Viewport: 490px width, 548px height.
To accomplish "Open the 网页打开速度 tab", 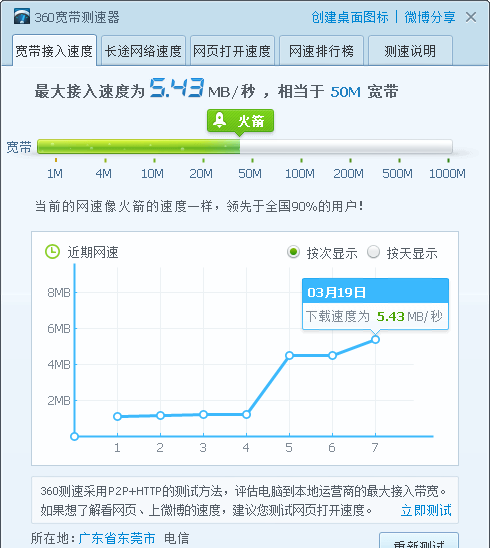I will click(x=232, y=51).
